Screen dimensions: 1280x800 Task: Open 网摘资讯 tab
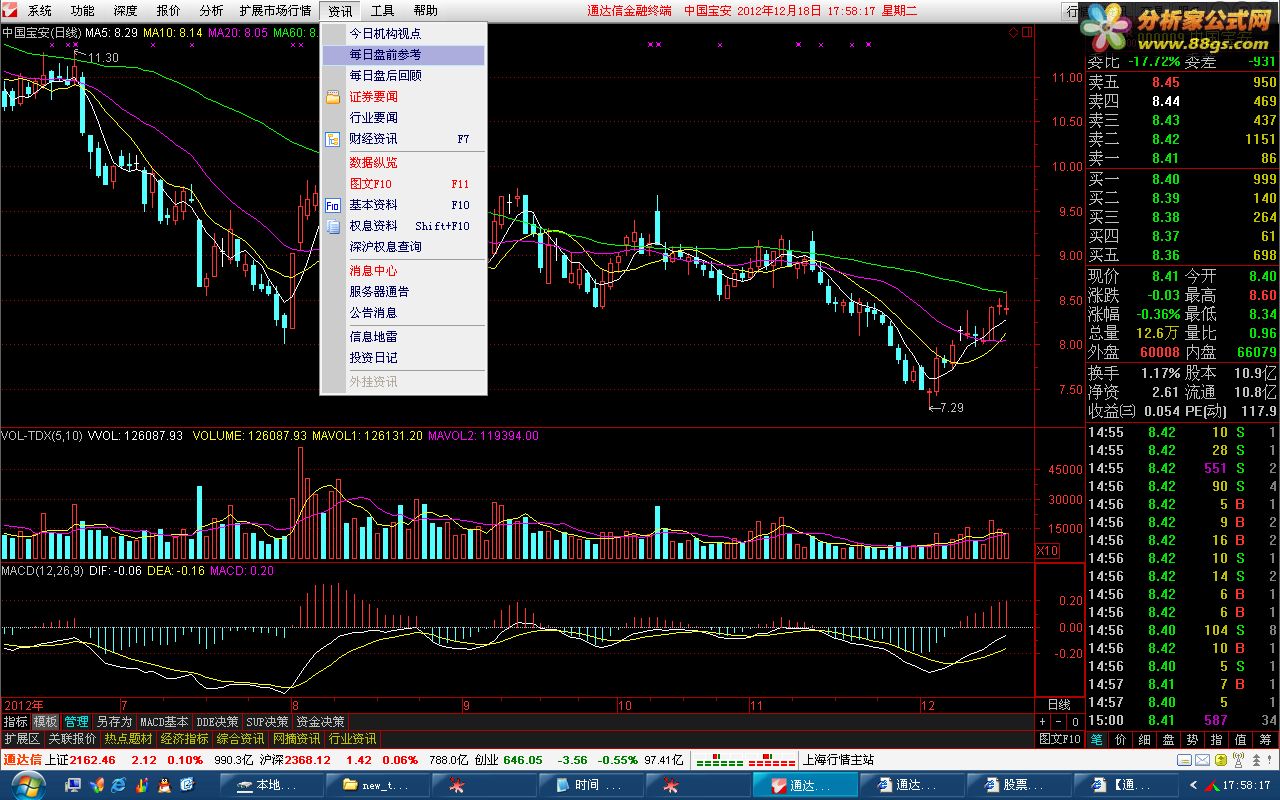pyautogui.click(x=296, y=739)
